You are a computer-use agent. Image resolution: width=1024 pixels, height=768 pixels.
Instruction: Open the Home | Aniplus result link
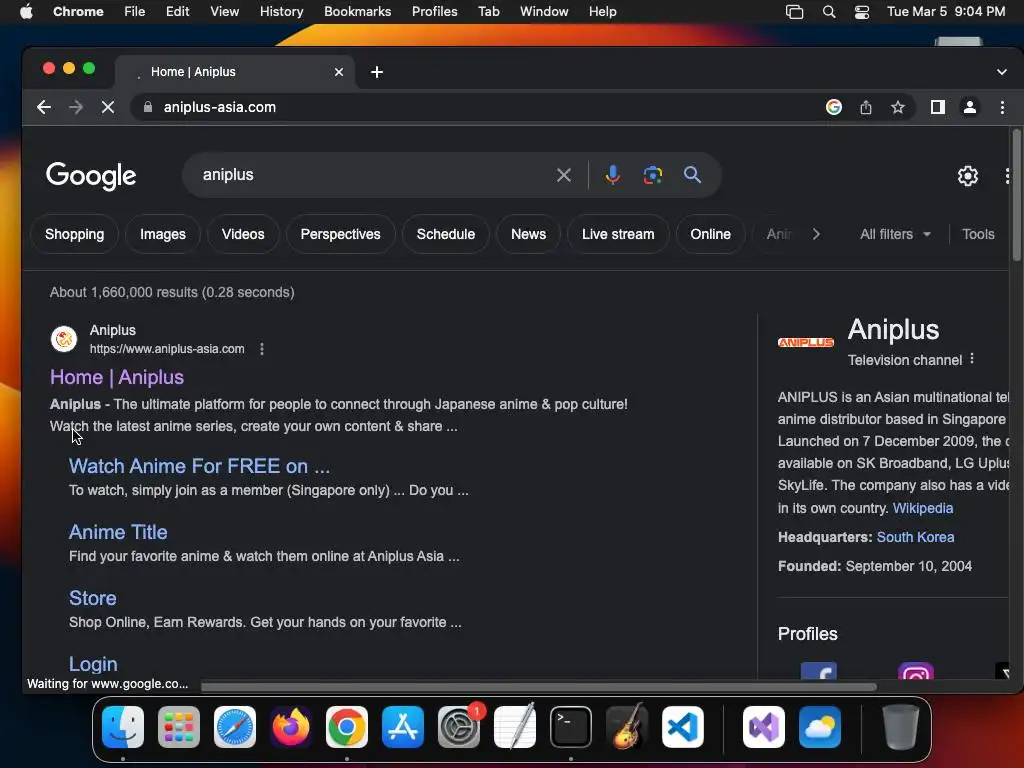tap(117, 377)
